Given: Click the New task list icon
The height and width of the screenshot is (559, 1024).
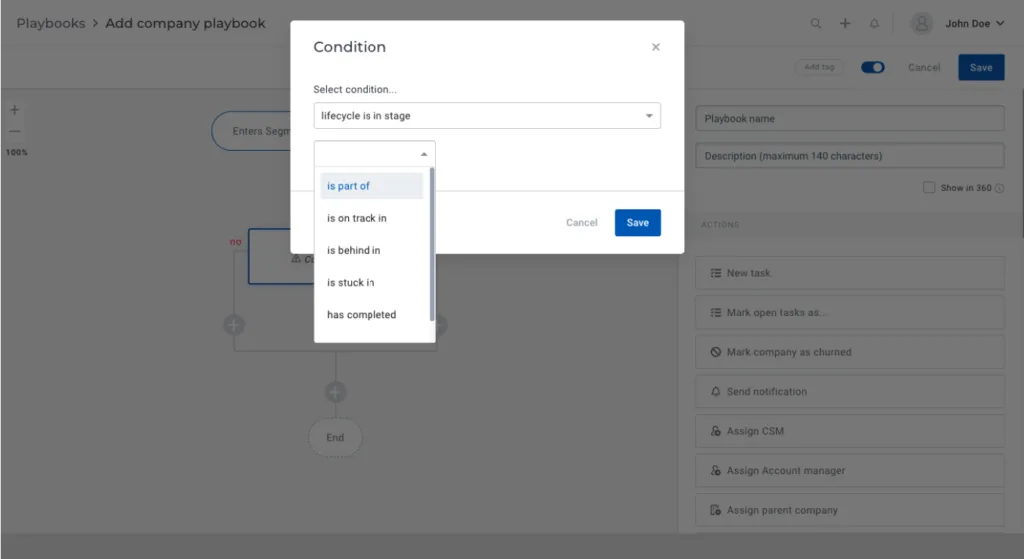Looking at the screenshot, I should pyautogui.click(x=716, y=273).
